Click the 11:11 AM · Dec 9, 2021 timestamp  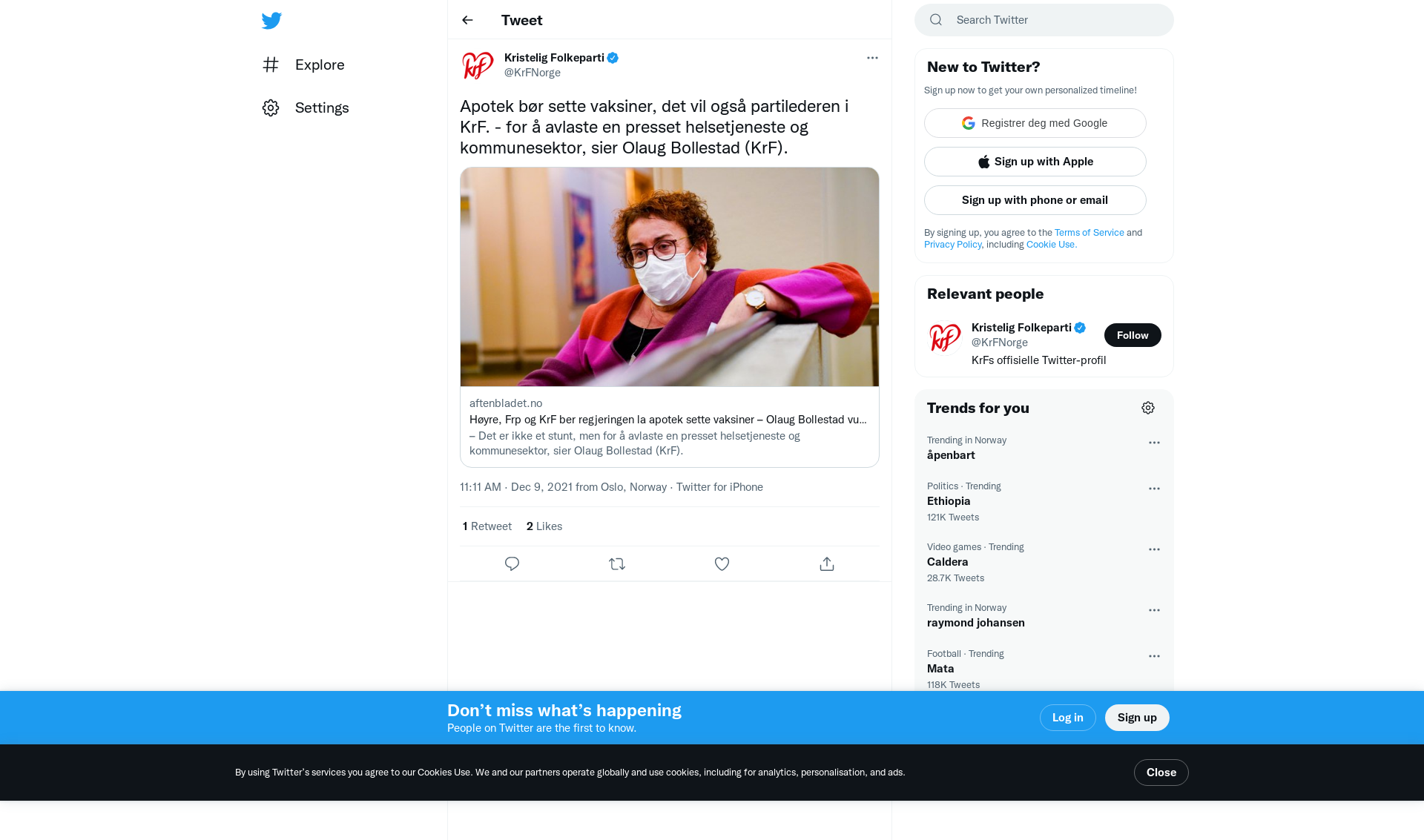coord(516,487)
